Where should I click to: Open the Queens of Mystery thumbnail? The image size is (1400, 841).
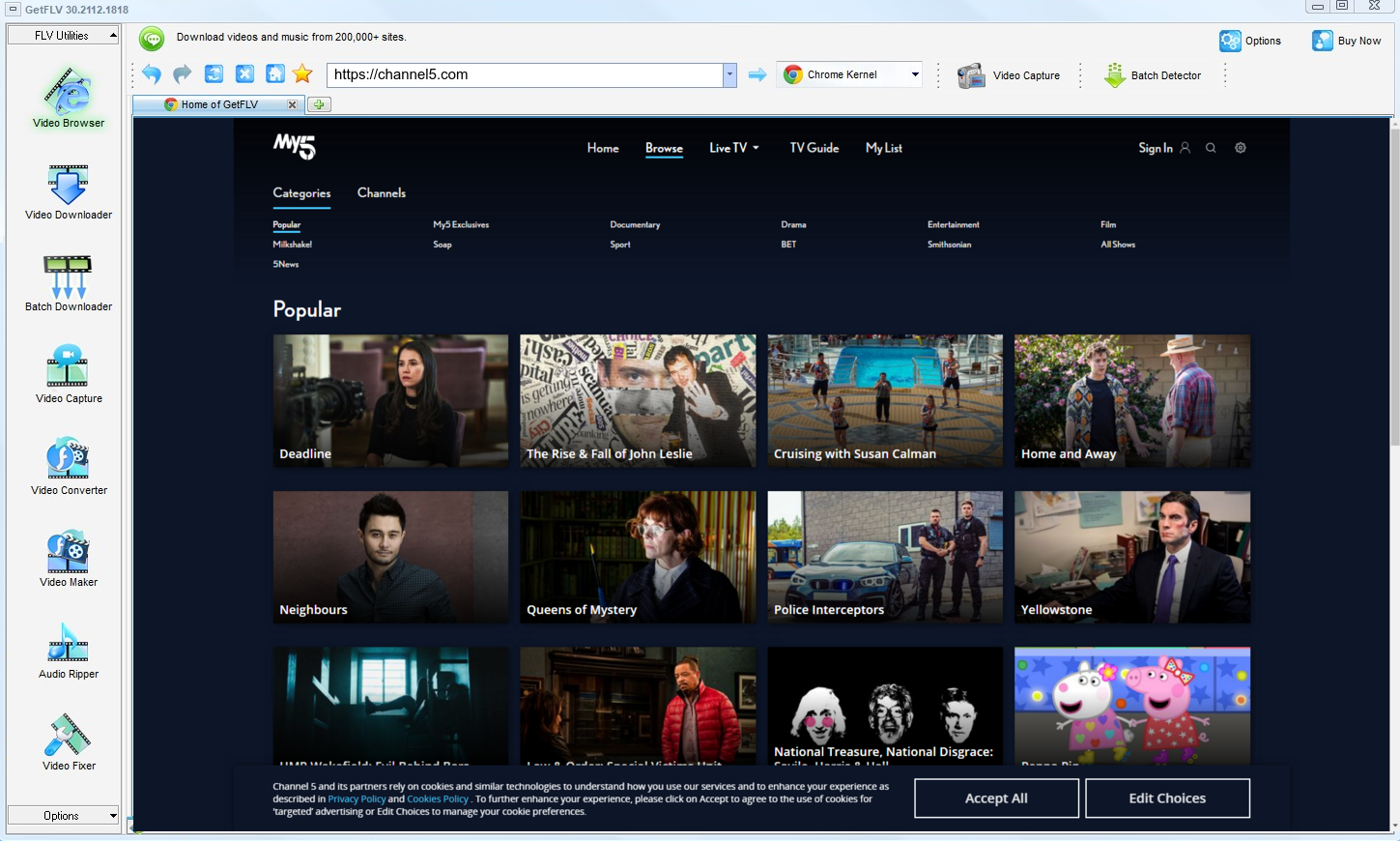(x=638, y=558)
